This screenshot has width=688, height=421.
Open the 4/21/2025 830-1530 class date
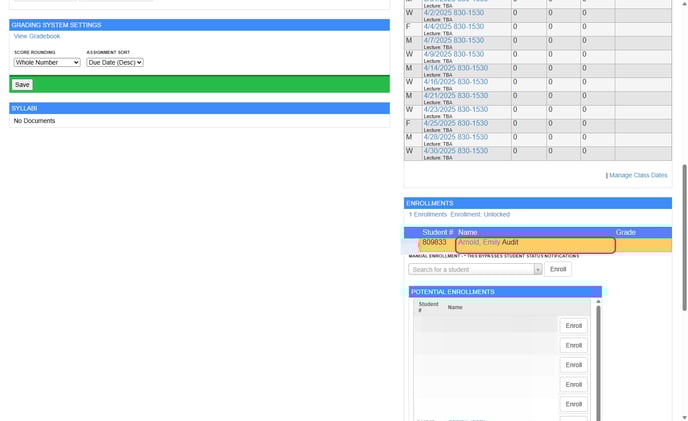point(455,96)
